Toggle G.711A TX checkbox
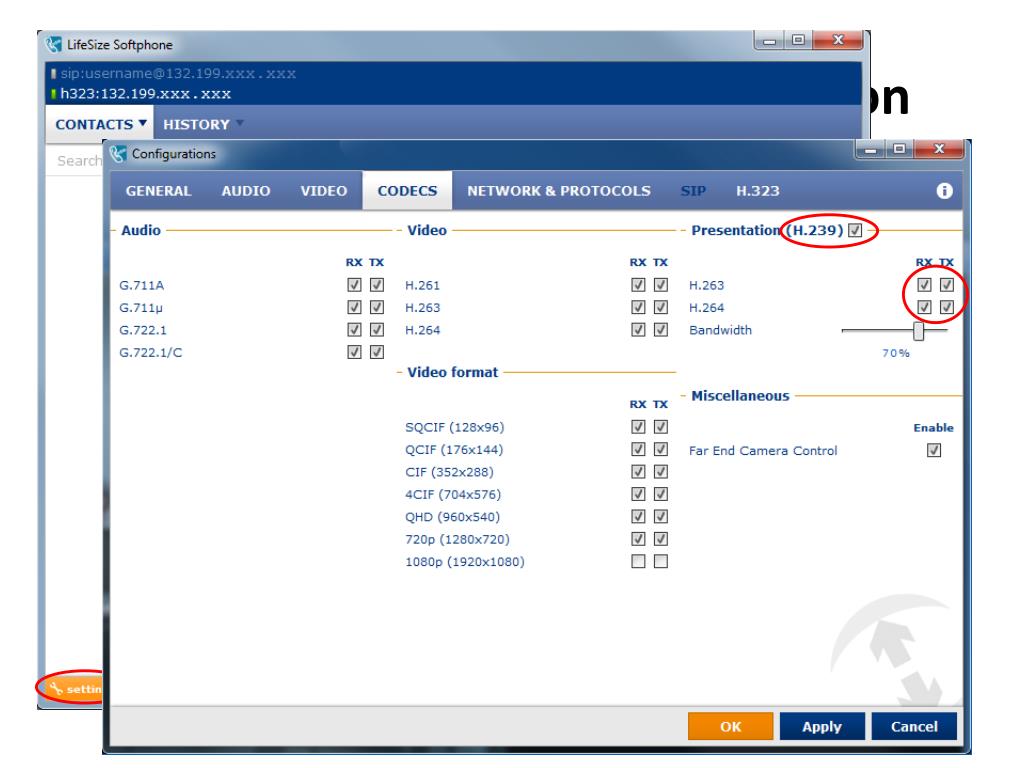The image size is (1024, 768). tap(377, 285)
